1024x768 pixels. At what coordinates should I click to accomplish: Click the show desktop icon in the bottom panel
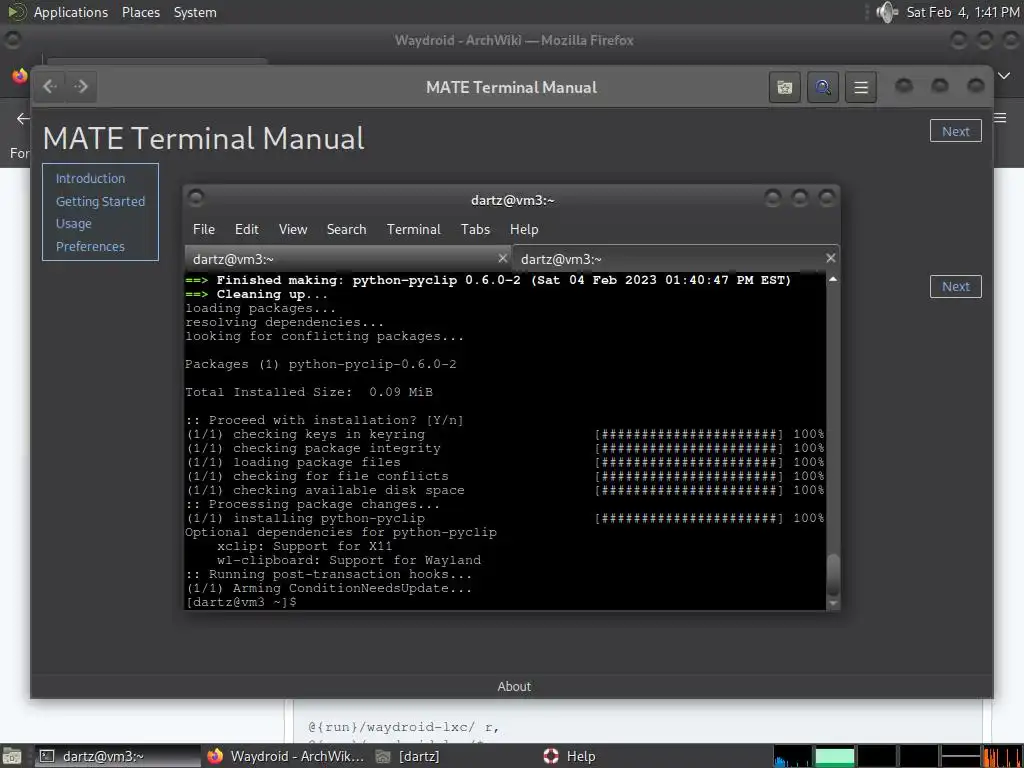click(12, 756)
